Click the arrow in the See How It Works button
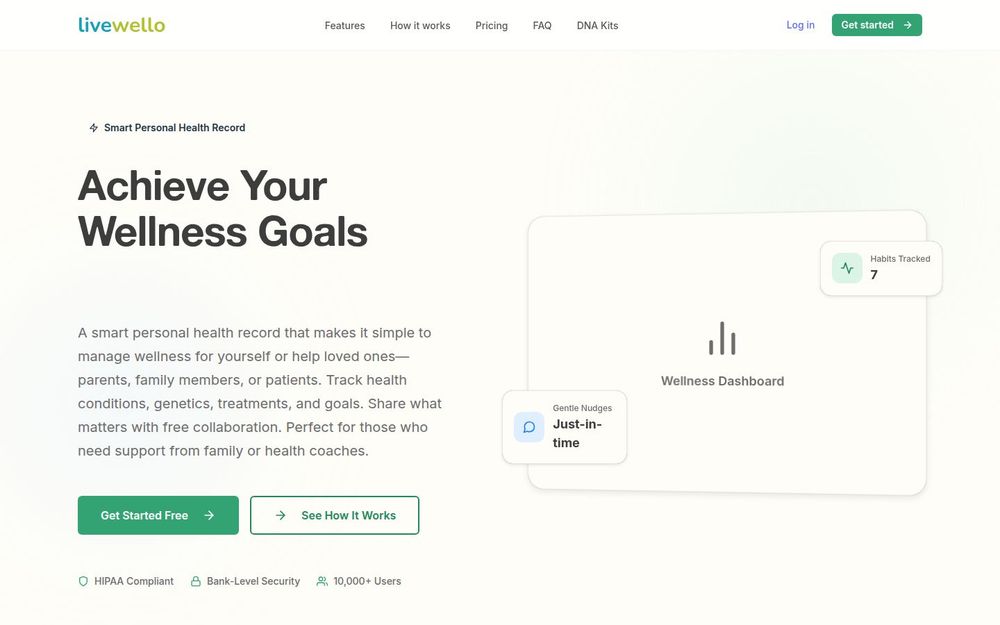Screen dimensions: 1000x625 click(281, 515)
